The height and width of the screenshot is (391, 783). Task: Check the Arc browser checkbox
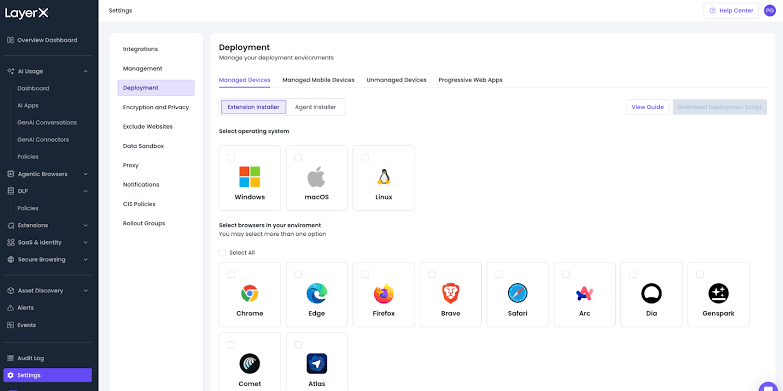coord(566,274)
